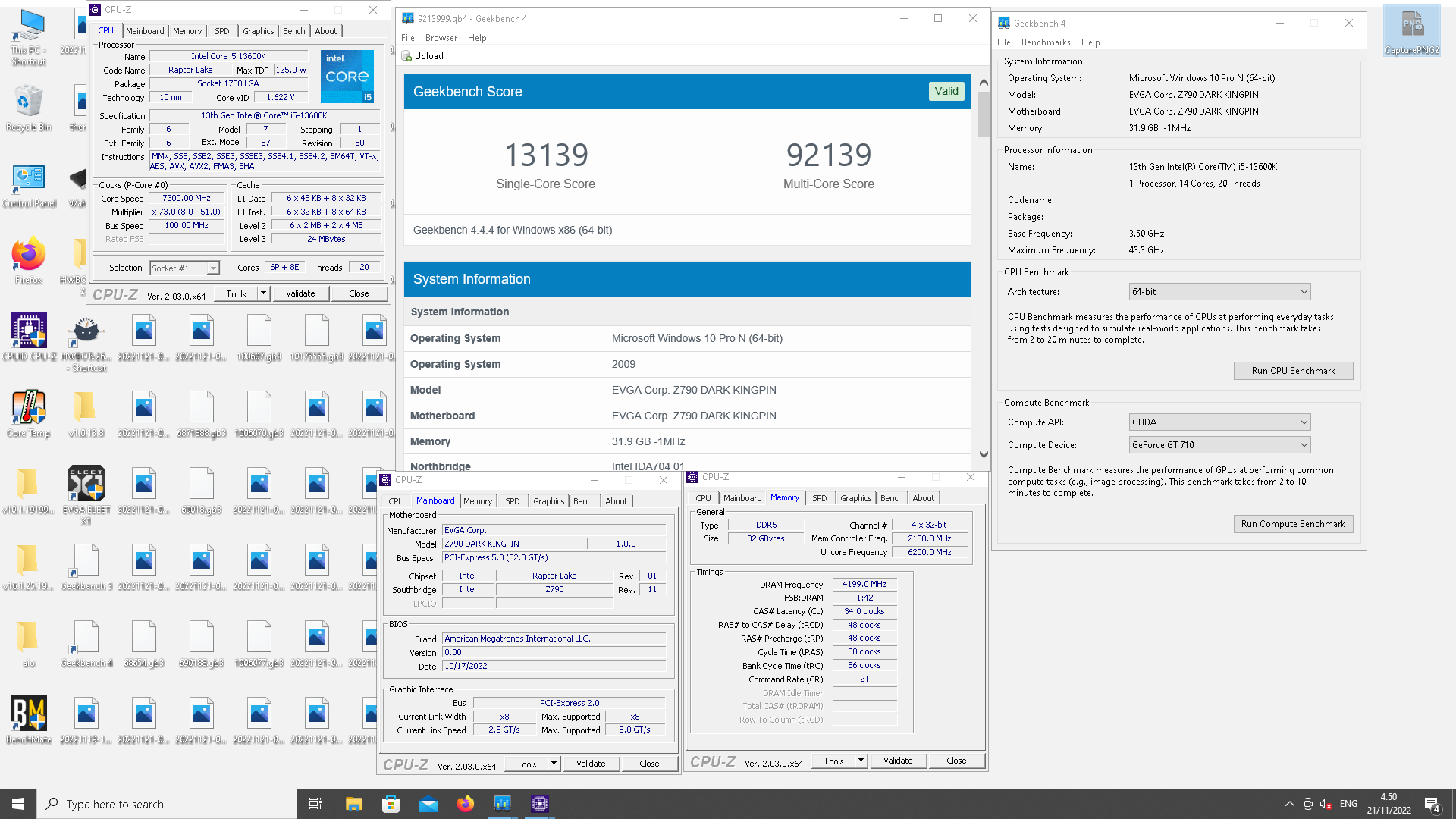
Task: Open the Core Temp desktop icon
Action: coord(29,414)
